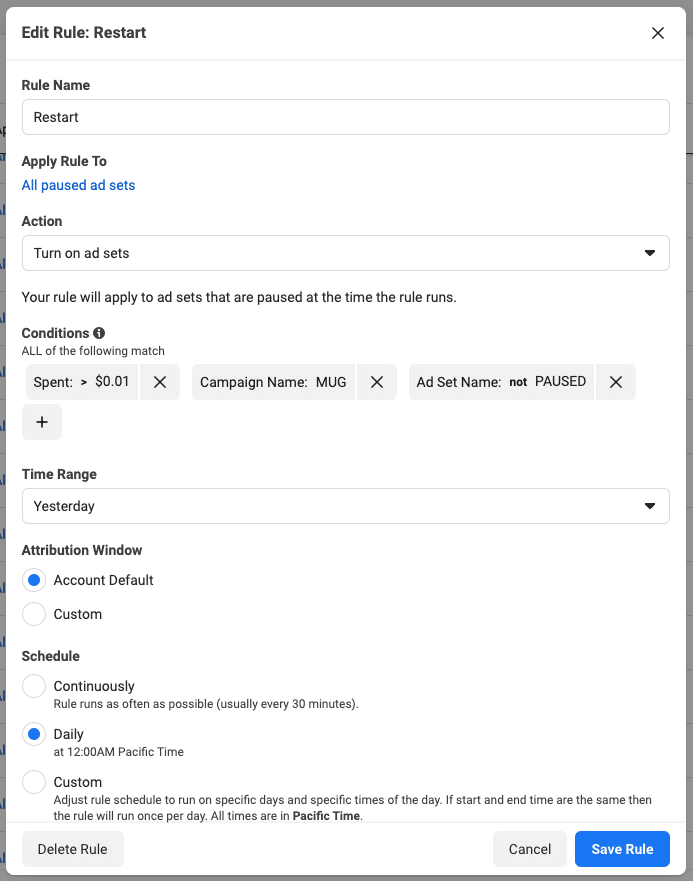Edit the Campaign Name MUG condition chip
693x881 pixels.
(272, 382)
